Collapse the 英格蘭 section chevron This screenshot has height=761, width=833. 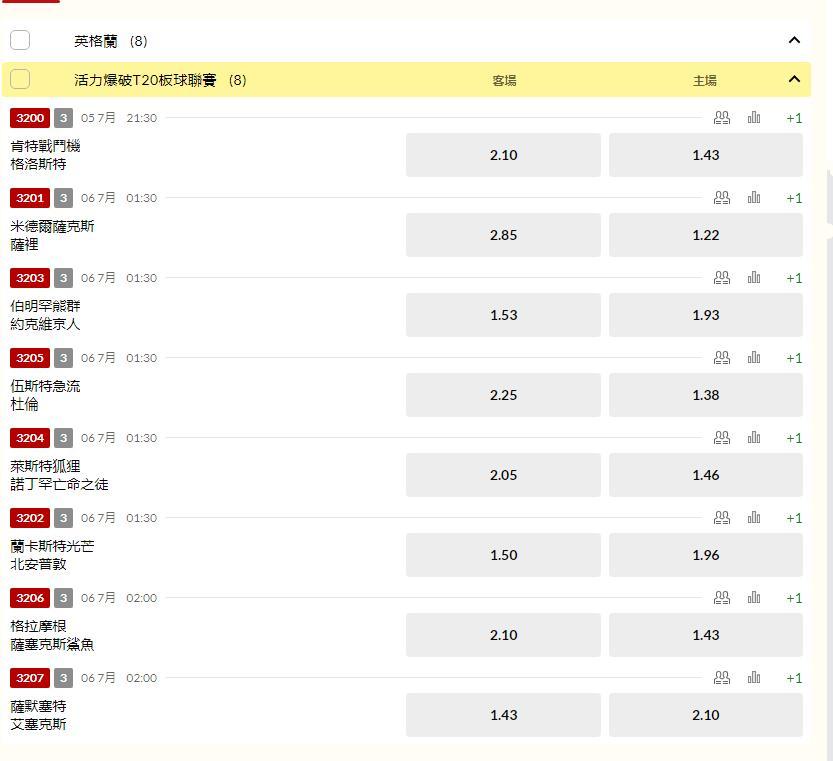click(794, 40)
